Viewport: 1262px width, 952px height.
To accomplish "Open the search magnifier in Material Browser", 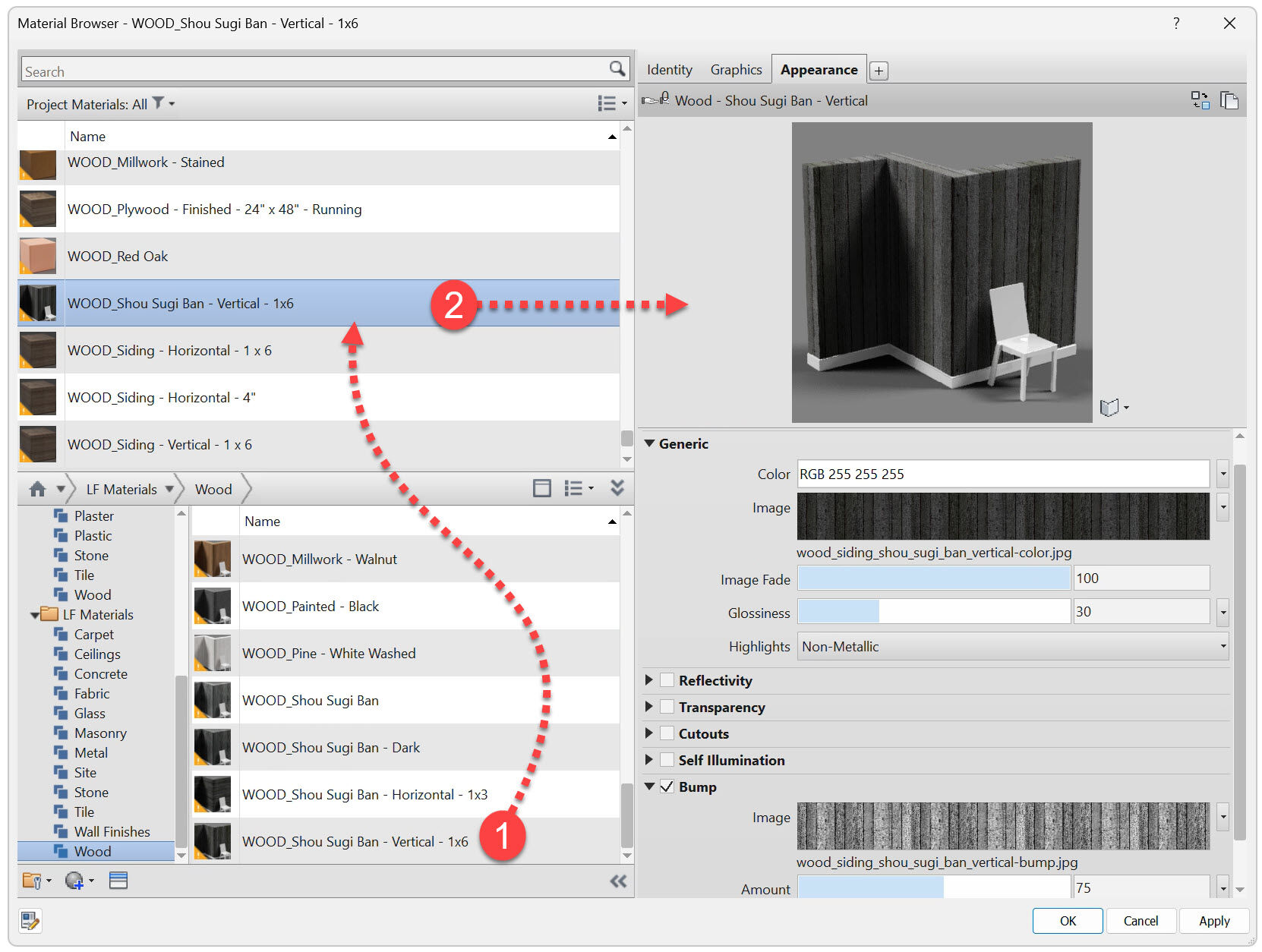I will [x=617, y=68].
